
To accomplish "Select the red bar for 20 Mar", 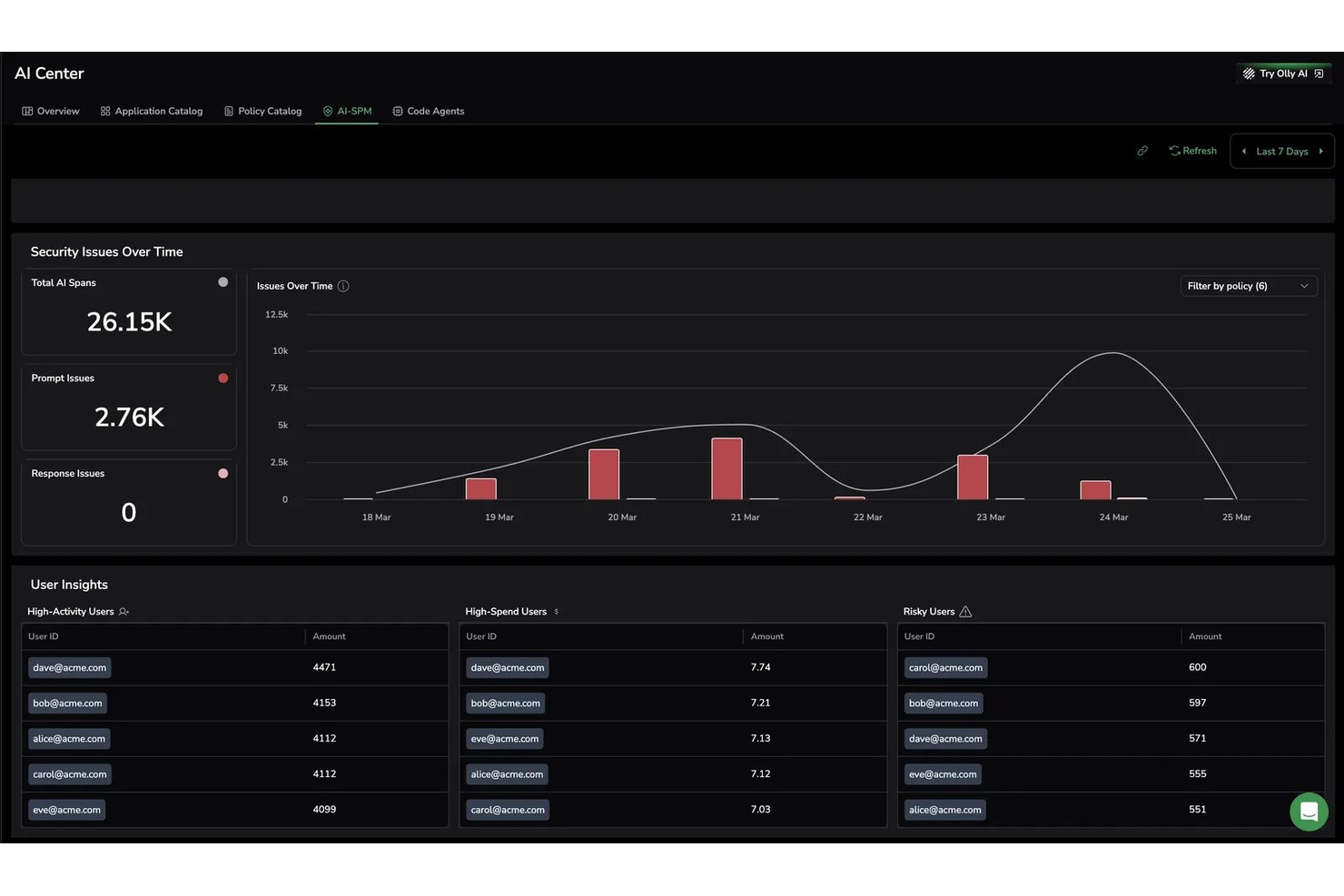I will pyautogui.click(x=604, y=474).
